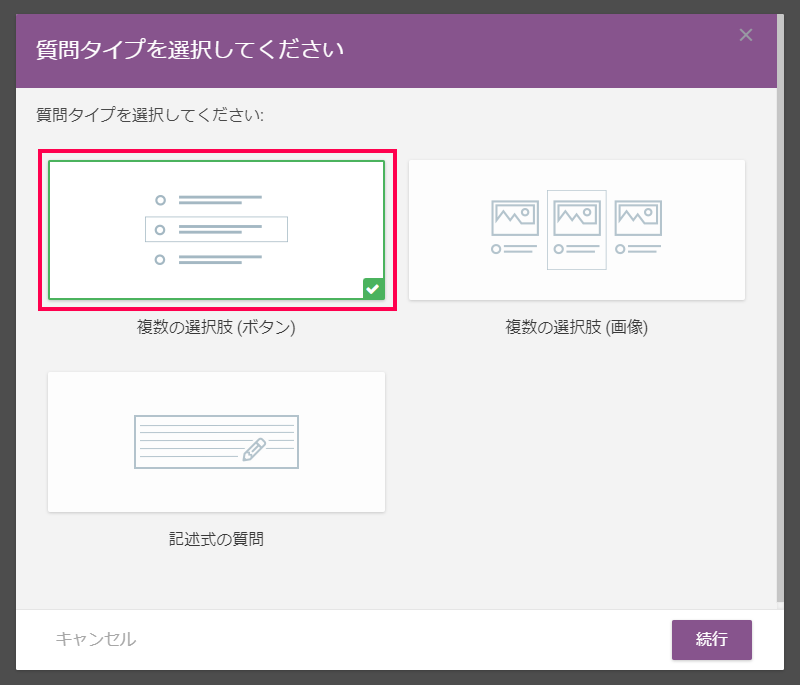This screenshot has height=685, width=800.
Task: Click the 複数の選択肢 (ボタン) label
Action: point(216,327)
